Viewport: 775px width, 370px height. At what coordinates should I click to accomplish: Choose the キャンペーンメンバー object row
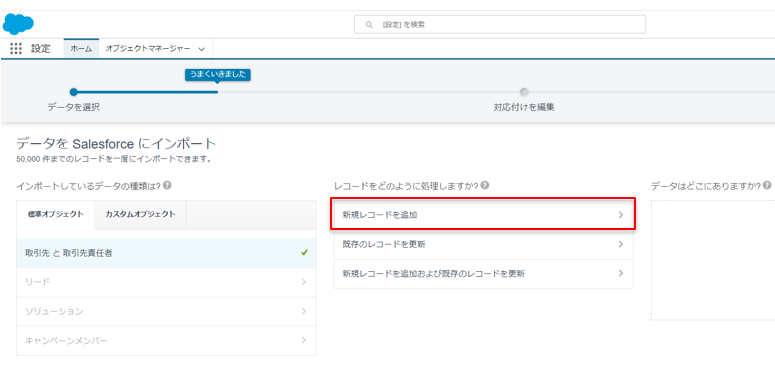[x=167, y=340]
